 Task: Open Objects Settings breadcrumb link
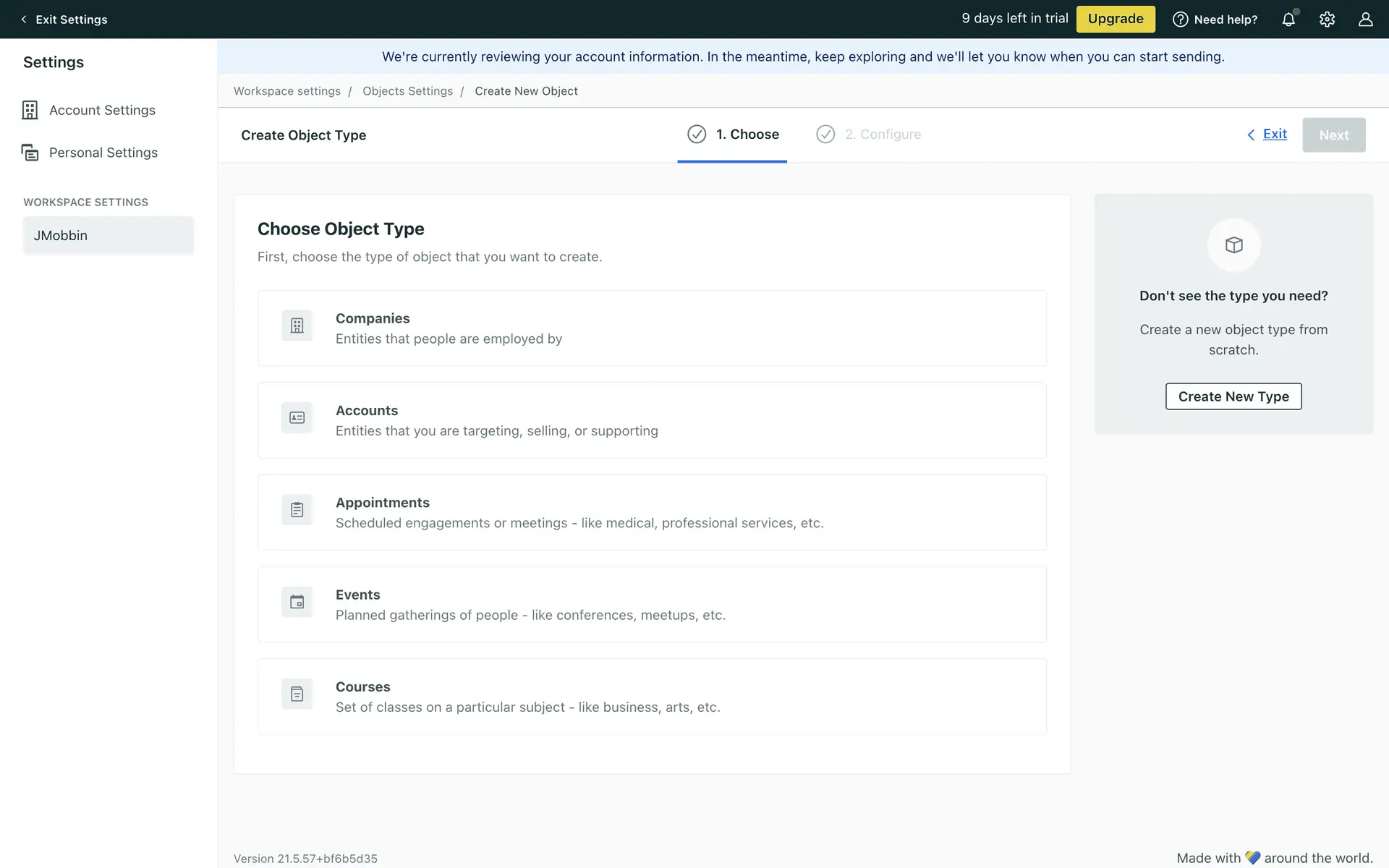(x=407, y=91)
